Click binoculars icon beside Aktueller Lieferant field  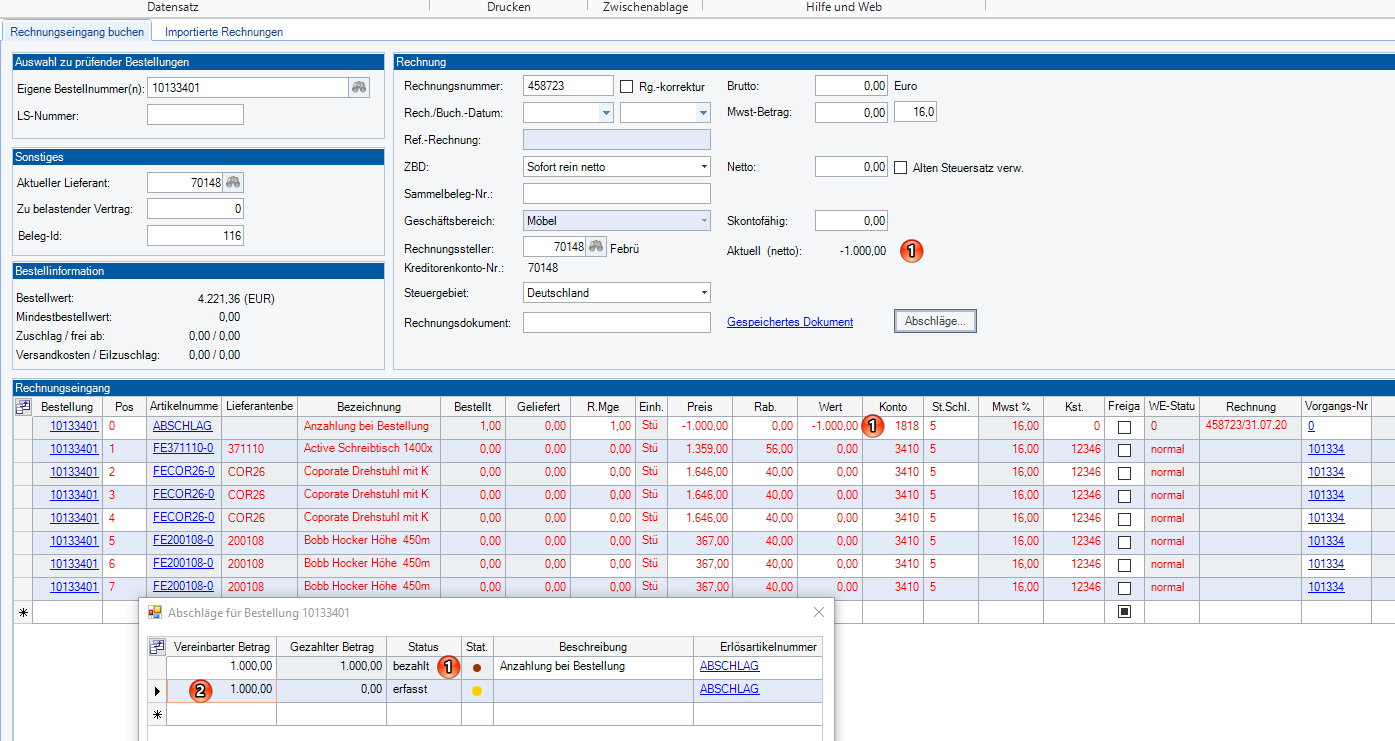point(233,182)
